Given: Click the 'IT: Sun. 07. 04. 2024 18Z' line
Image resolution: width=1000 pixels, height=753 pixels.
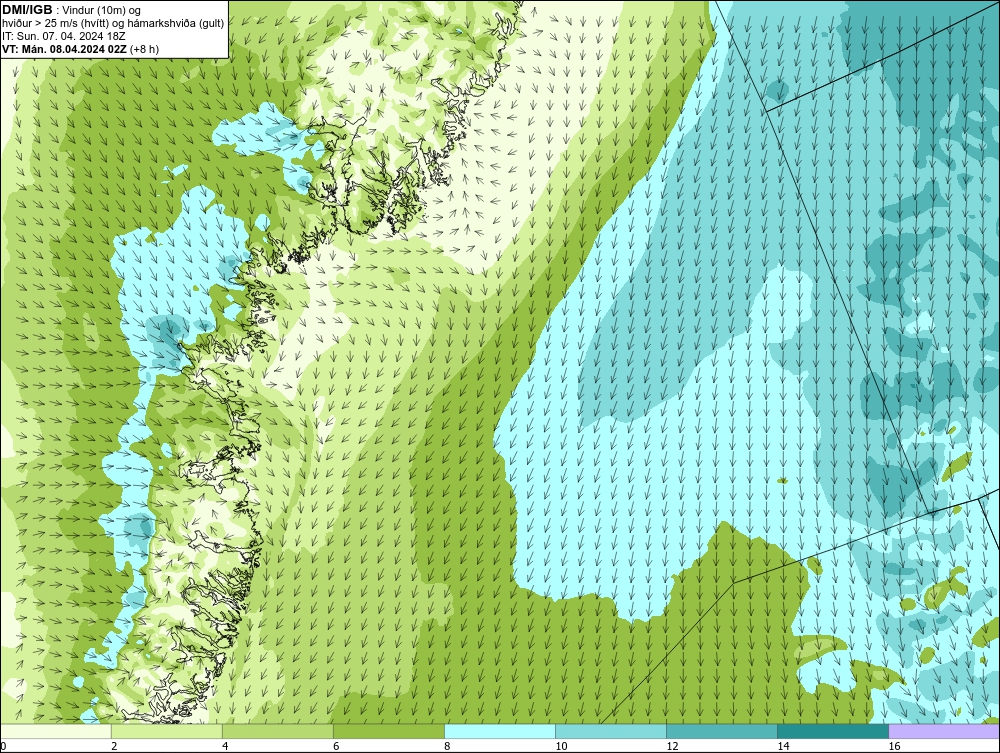Looking at the screenshot, I should 64,36.
